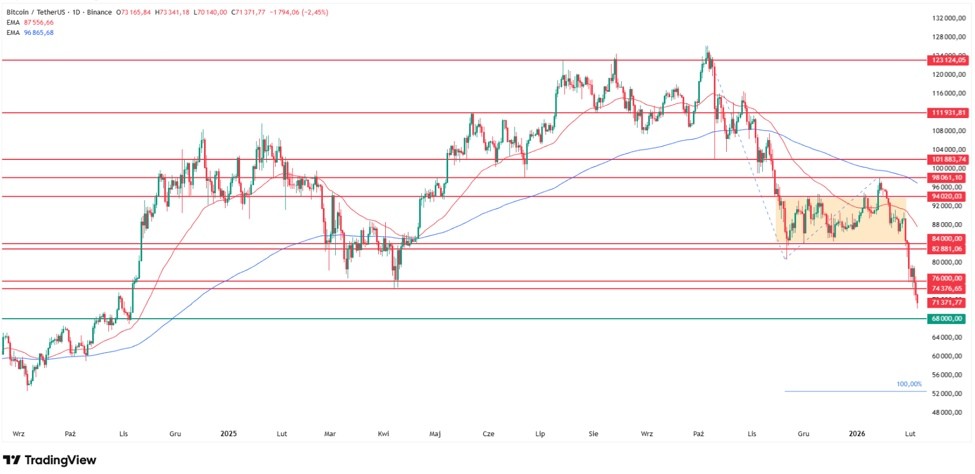The height and width of the screenshot is (474, 975).
Task: Click the 2025 marker on time axis
Action: (x=228, y=434)
